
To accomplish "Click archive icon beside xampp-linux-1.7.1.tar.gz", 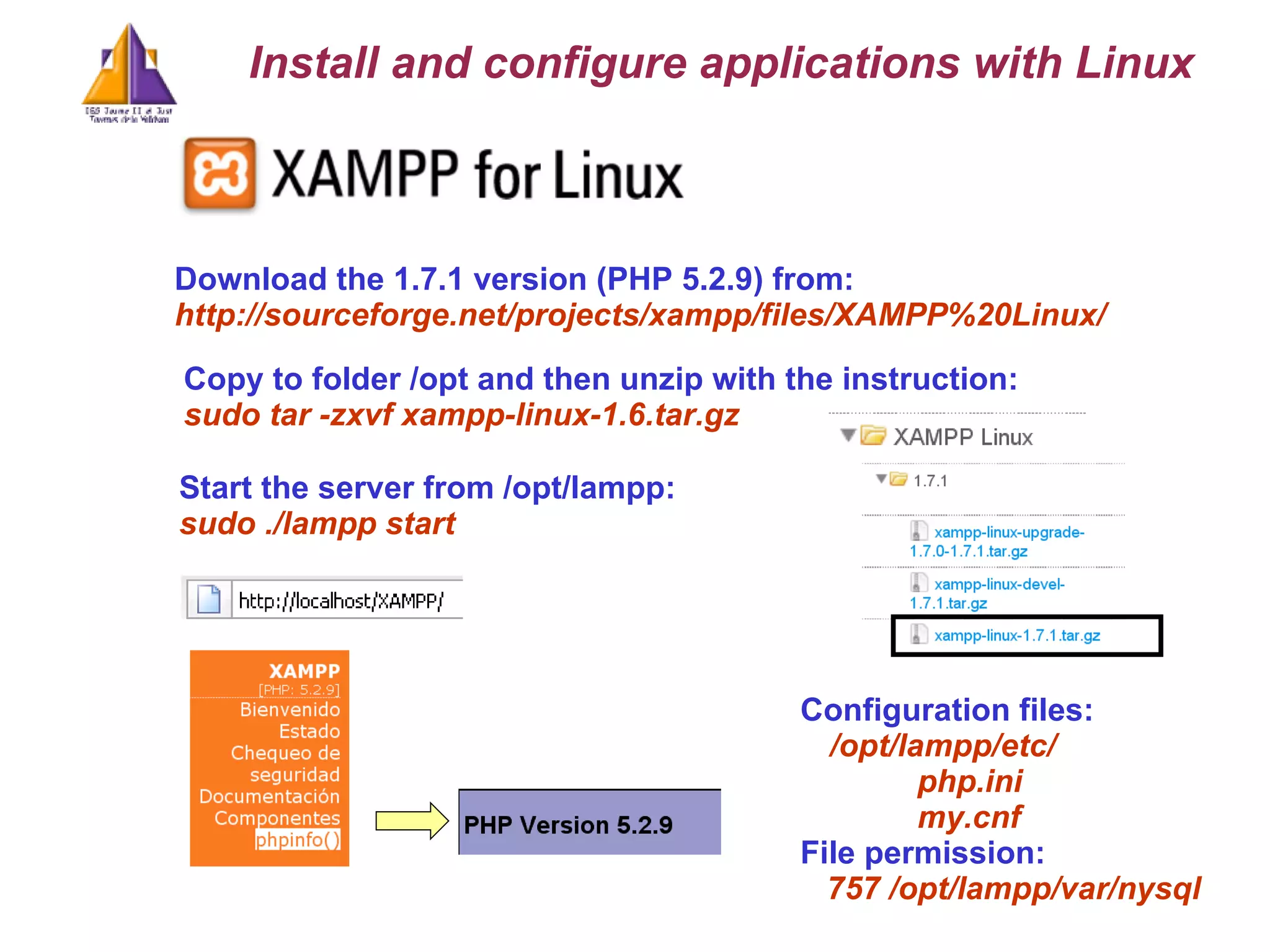I will (x=918, y=634).
